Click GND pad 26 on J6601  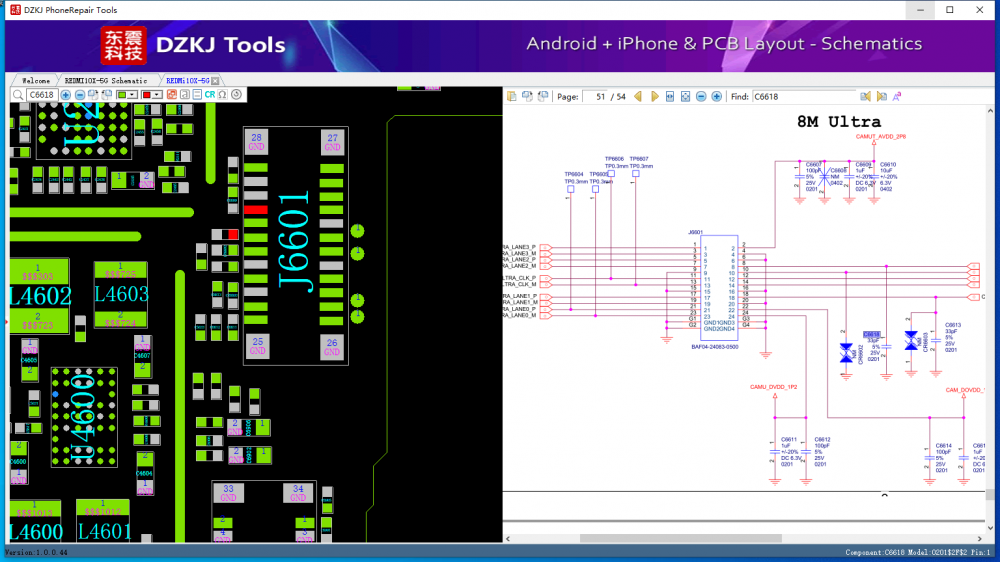[x=332, y=346]
